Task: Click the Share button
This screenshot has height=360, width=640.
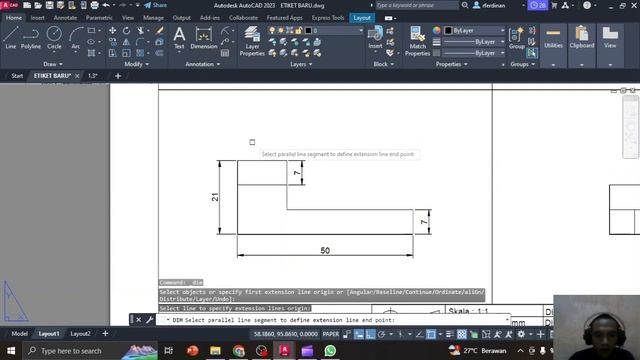Action: point(156,5)
